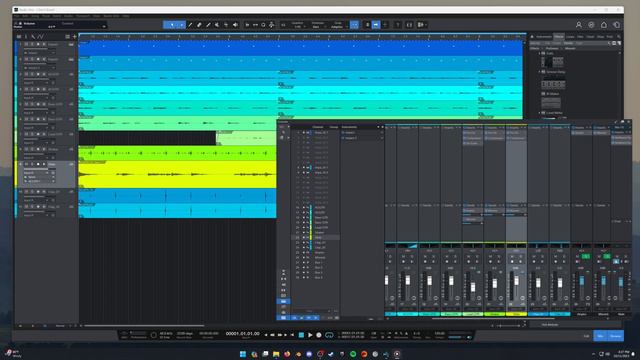Select the Listen speaker tool
Viewport: 640px width, 360px height.
236,25
